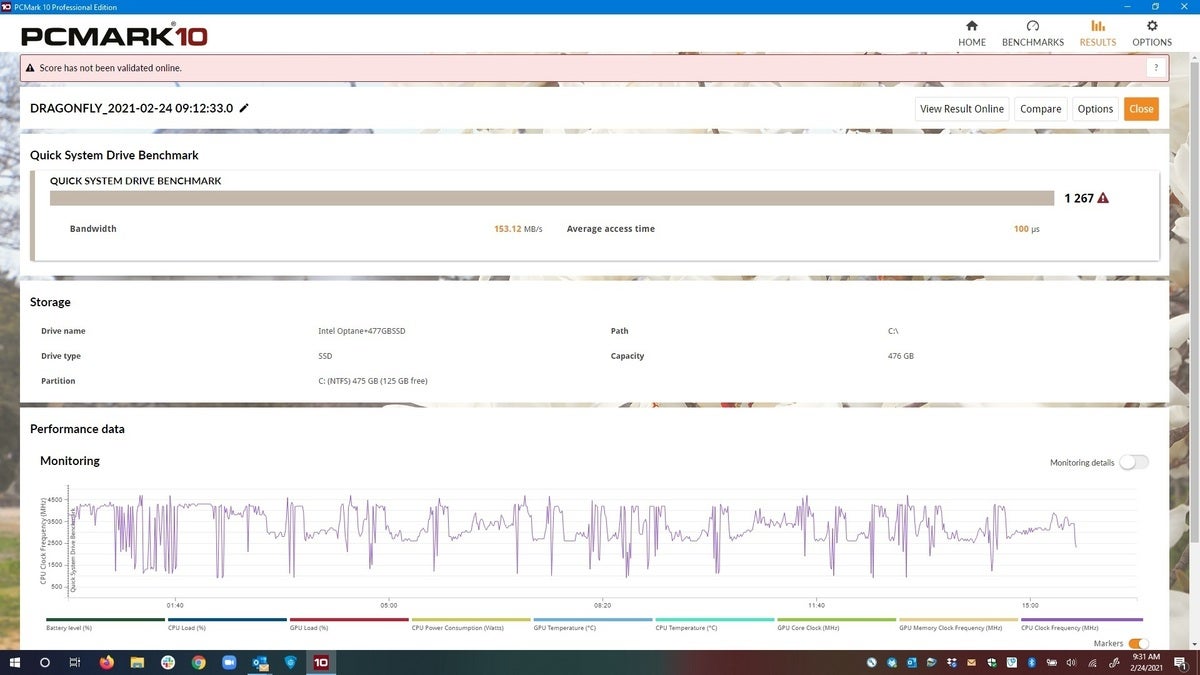This screenshot has width=1200, height=675.
Task: Click the Options button next to Compare
Action: pyautogui.click(x=1095, y=109)
